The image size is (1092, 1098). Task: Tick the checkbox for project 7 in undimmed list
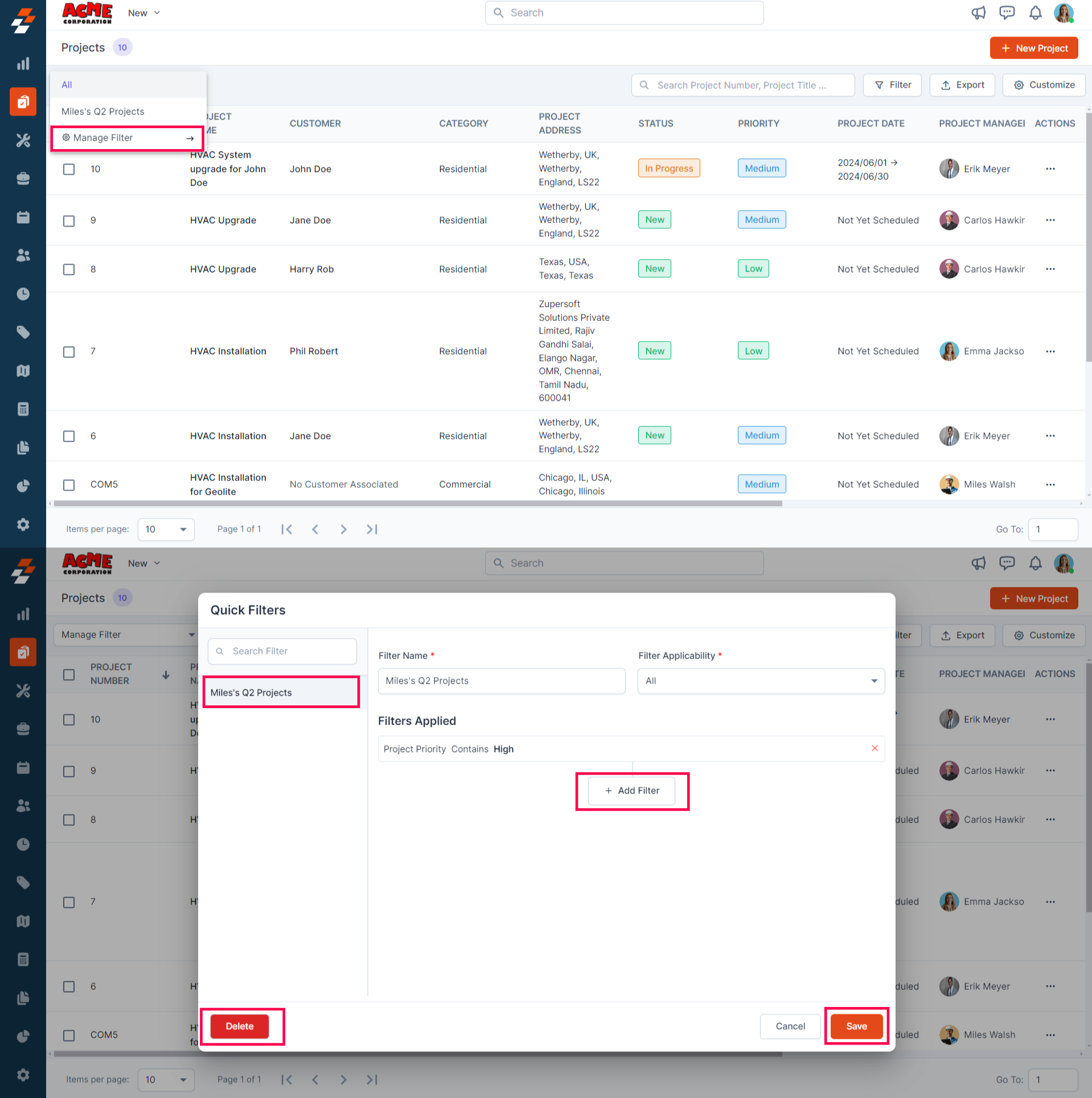click(x=69, y=352)
